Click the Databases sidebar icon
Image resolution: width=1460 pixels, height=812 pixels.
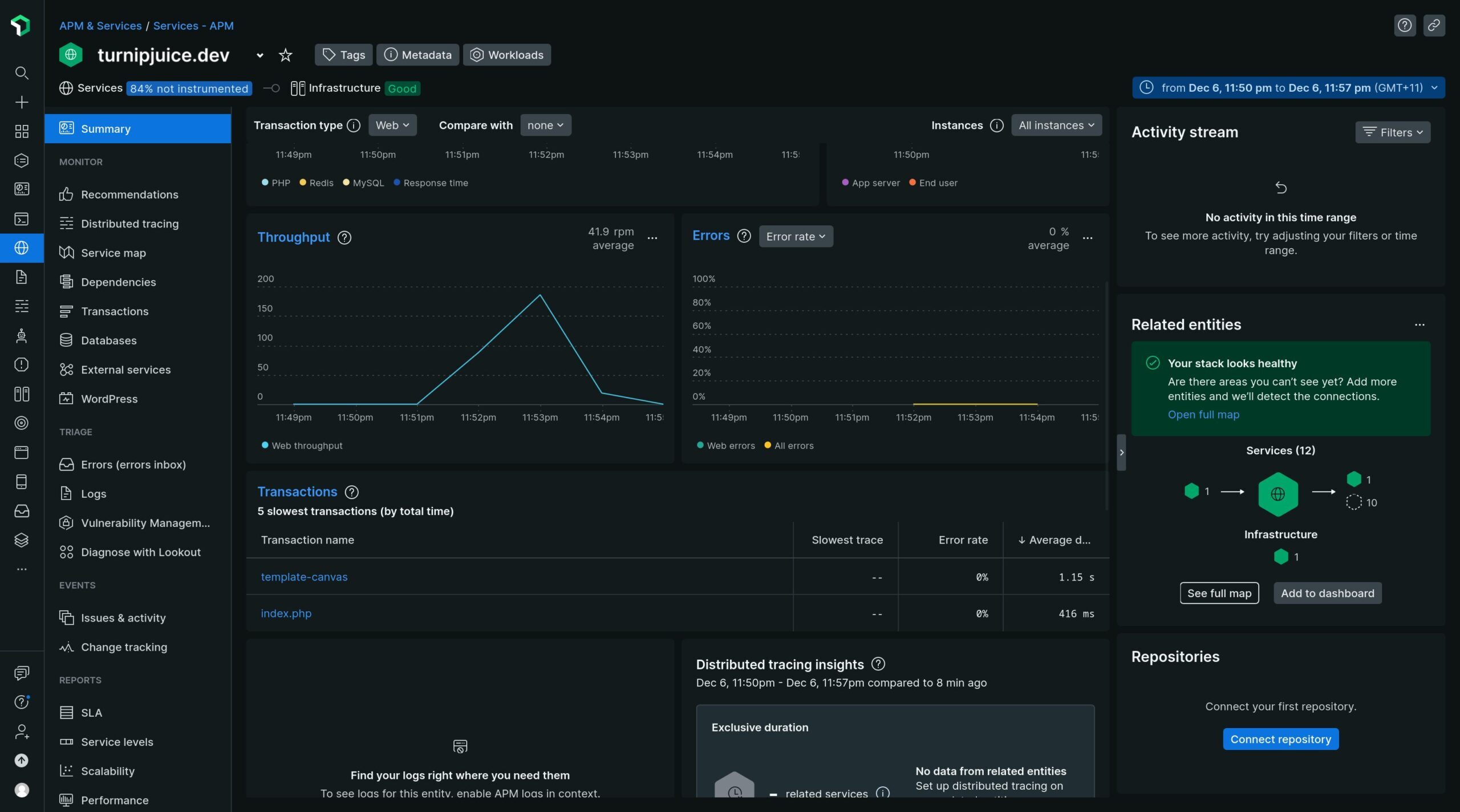pyautogui.click(x=64, y=340)
